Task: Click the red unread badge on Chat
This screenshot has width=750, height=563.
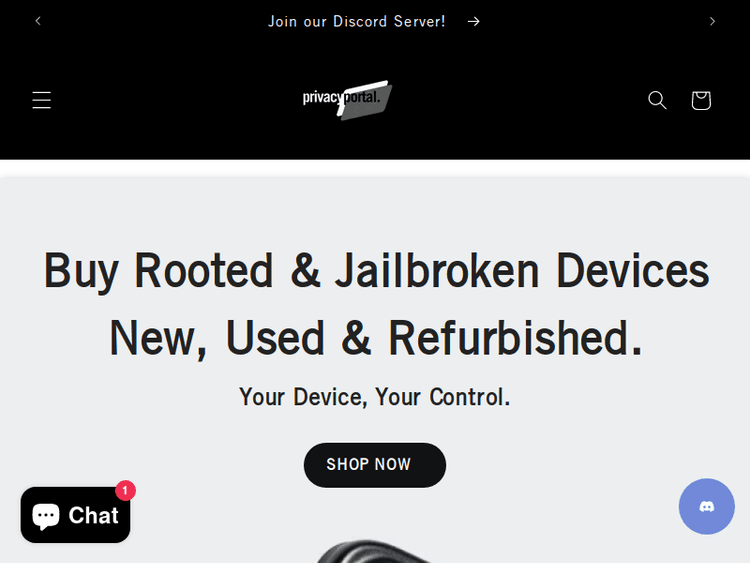Action: pos(125,490)
